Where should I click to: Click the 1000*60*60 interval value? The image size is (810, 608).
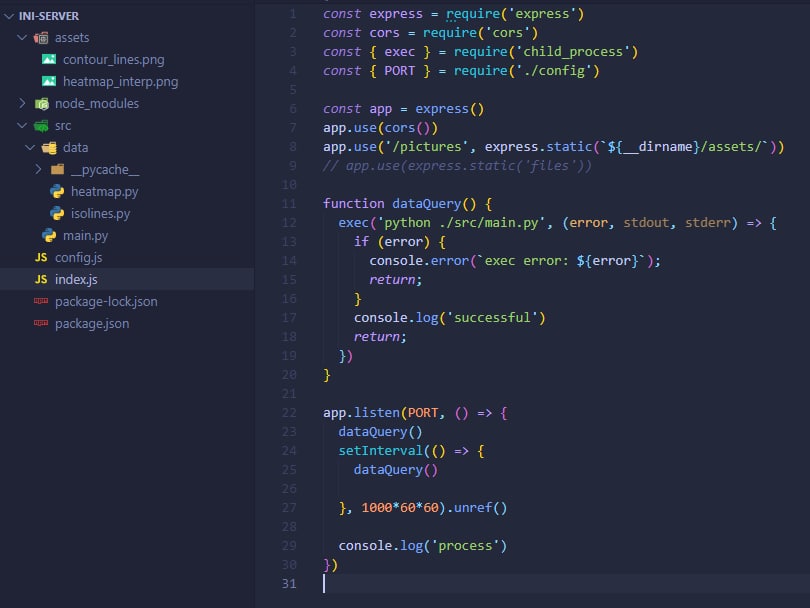click(x=400, y=508)
